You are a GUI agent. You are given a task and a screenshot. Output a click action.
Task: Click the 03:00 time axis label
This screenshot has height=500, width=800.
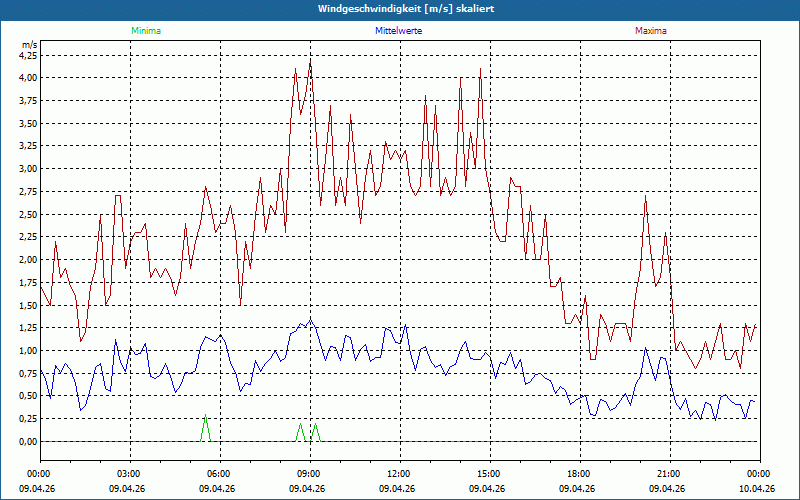coord(129,473)
